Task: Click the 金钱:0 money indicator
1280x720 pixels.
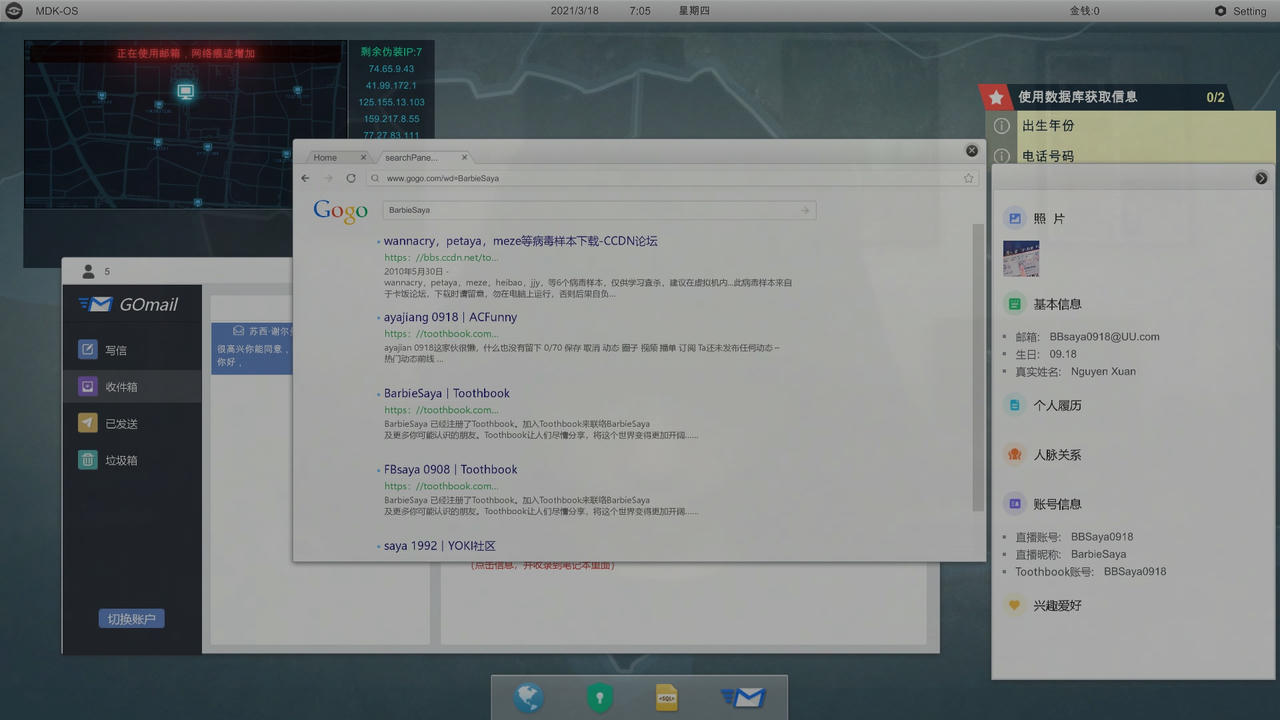Action: pyautogui.click(x=1084, y=11)
